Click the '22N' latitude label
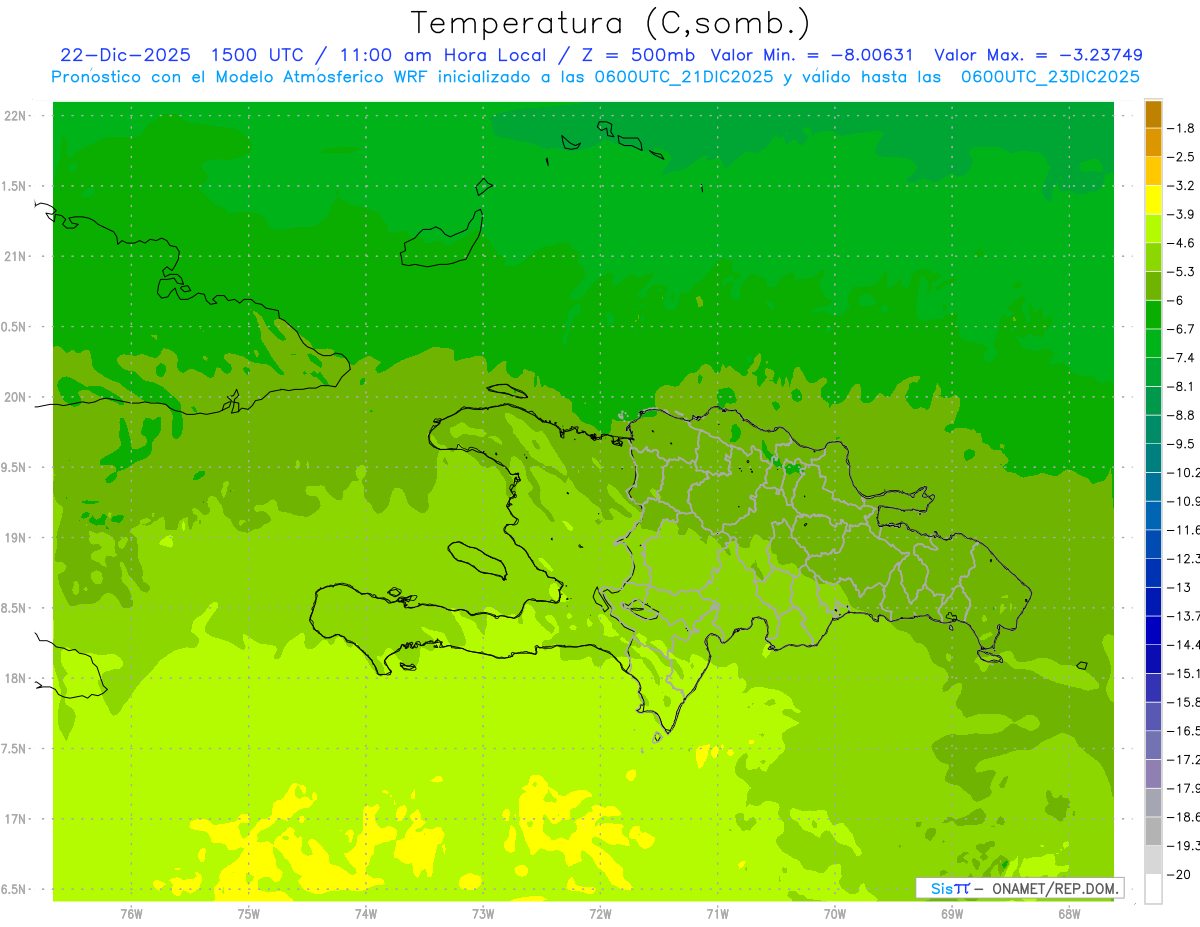This screenshot has height=927, width=1200. [16, 116]
